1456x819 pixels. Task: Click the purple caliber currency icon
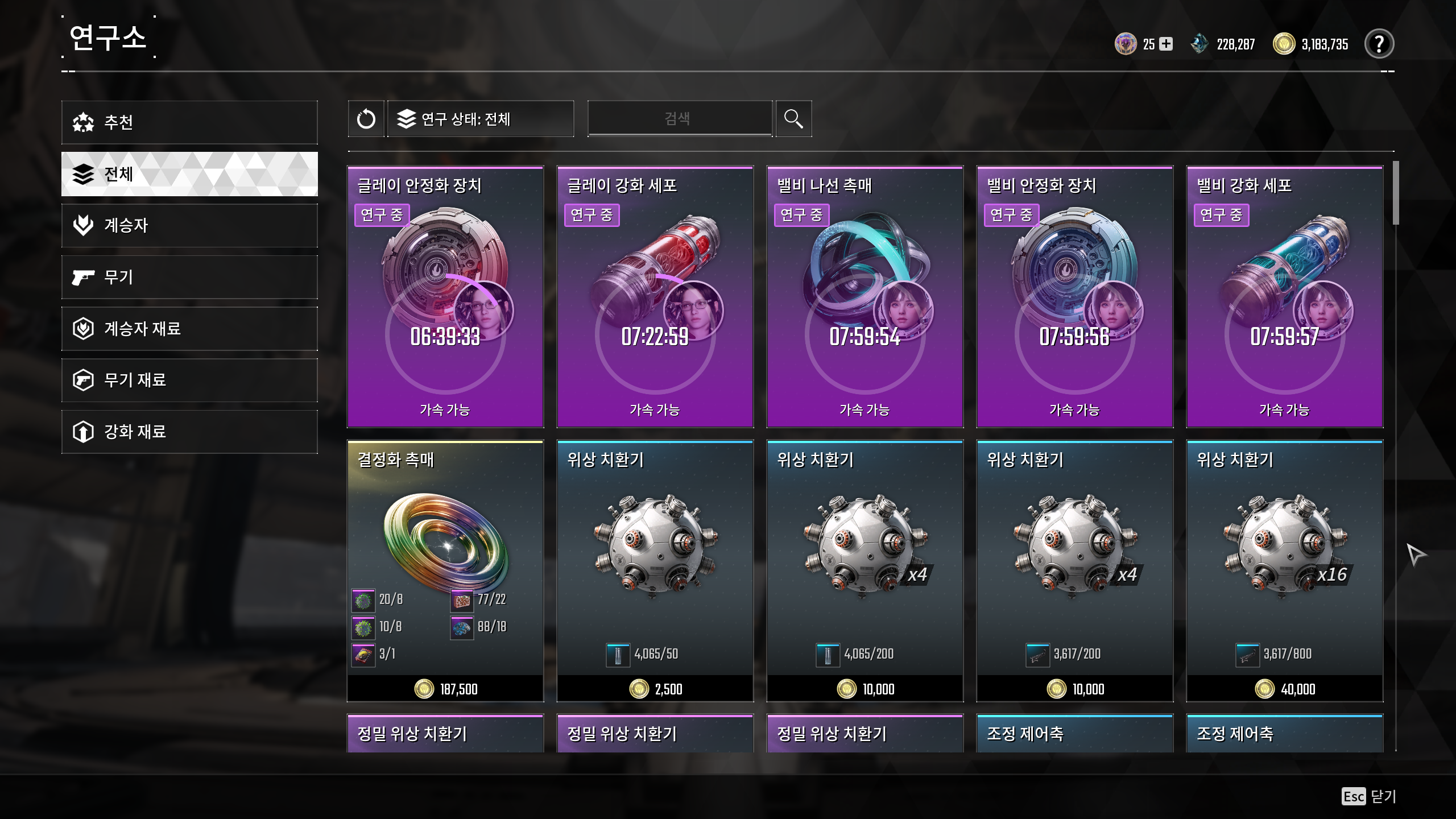point(1126,44)
